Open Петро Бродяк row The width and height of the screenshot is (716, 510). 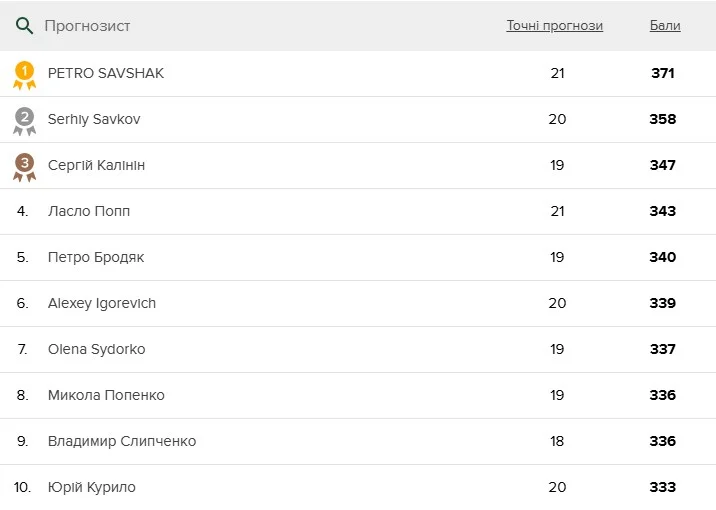[x=96, y=258]
